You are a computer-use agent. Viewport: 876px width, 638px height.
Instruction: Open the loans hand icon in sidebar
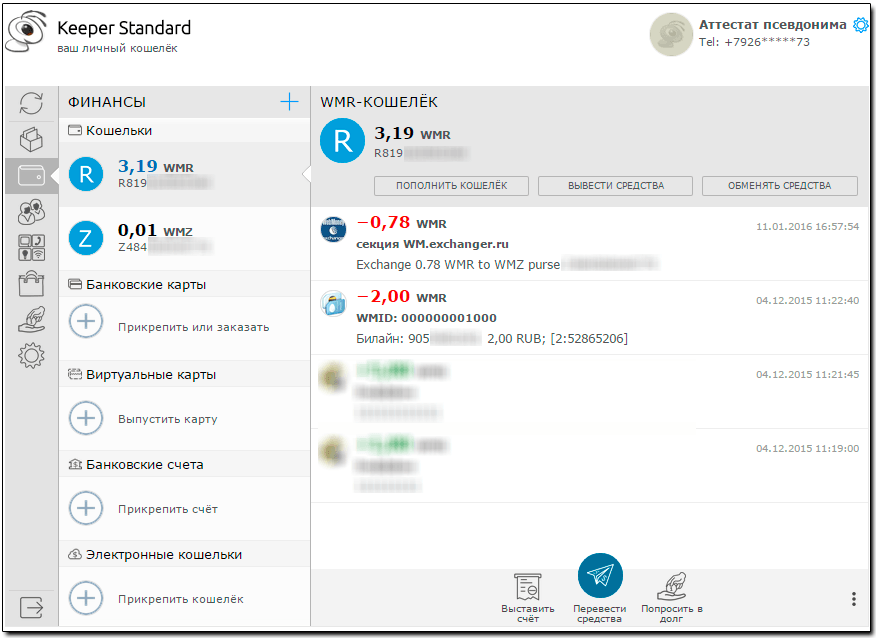31,319
